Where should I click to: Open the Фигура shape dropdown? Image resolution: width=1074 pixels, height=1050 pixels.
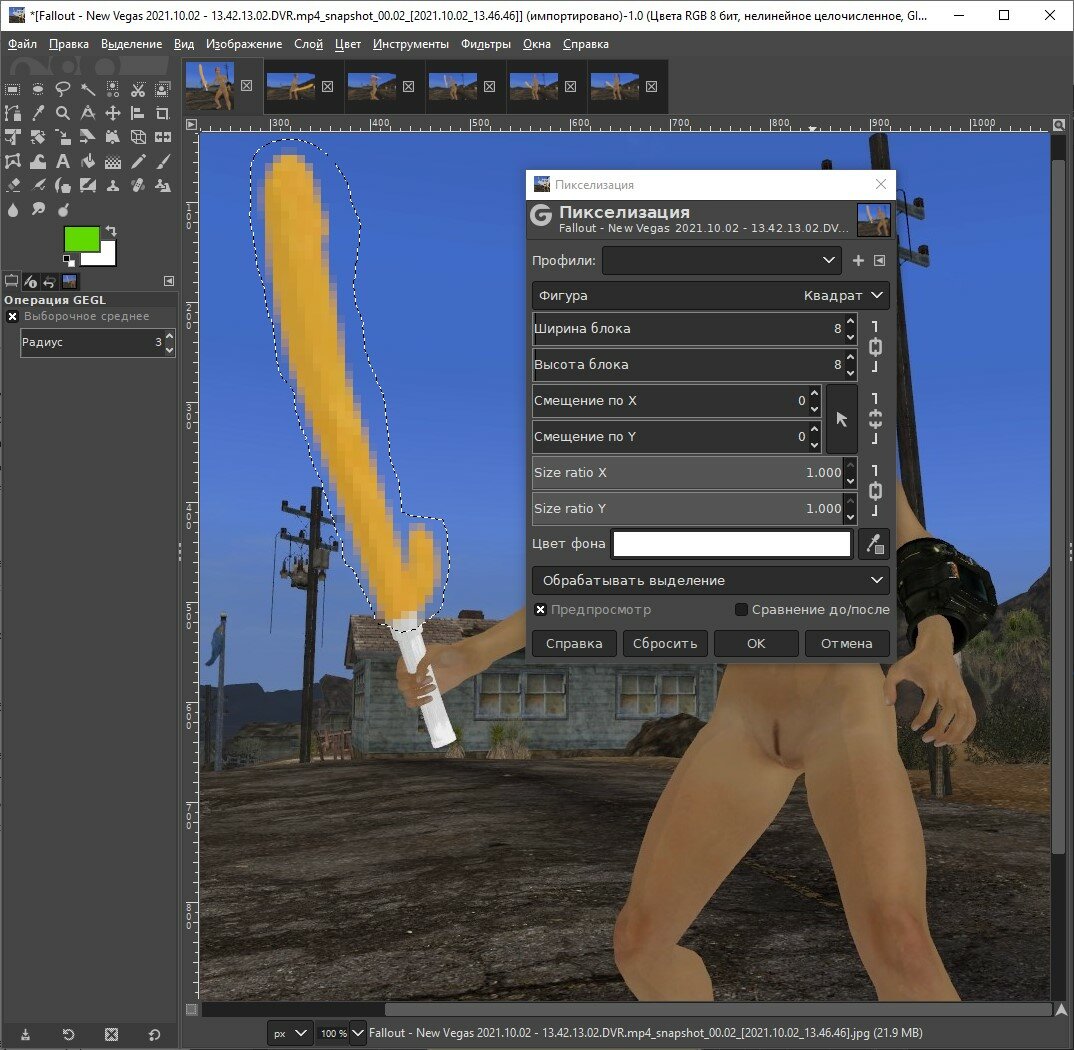click(710, 296)
